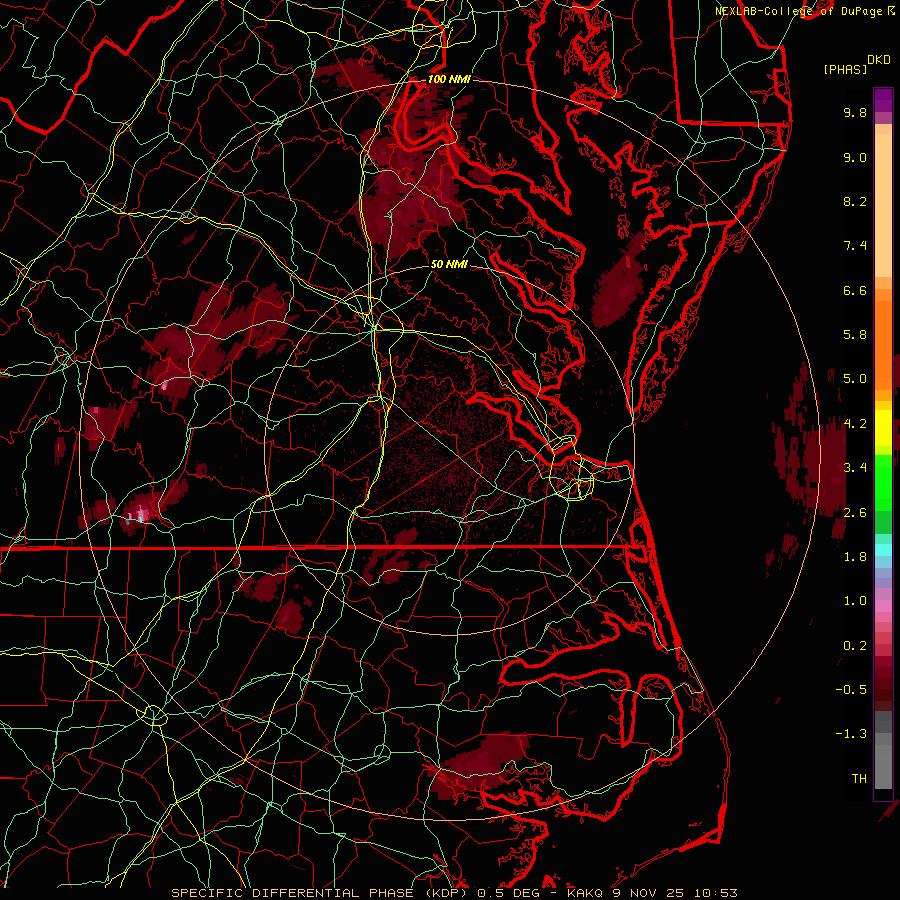The height and width of the screenshot is (900, 900).
Task: Pick the bright green segment of color bar
Action: [883, 482]
